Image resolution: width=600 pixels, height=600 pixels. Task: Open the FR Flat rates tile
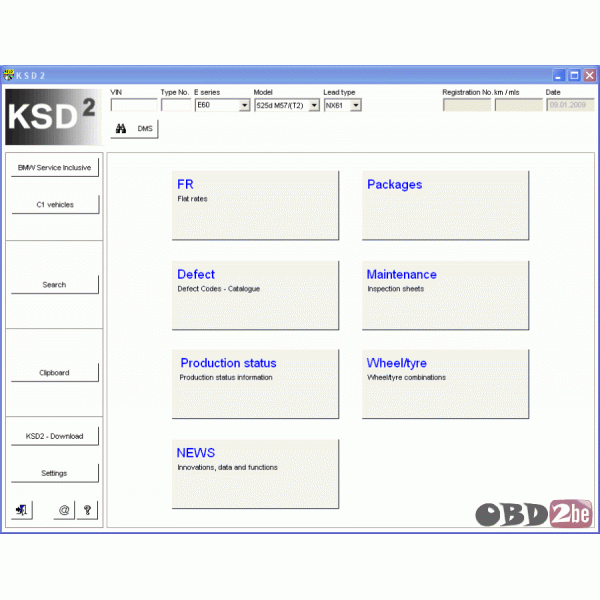[255, 205]
